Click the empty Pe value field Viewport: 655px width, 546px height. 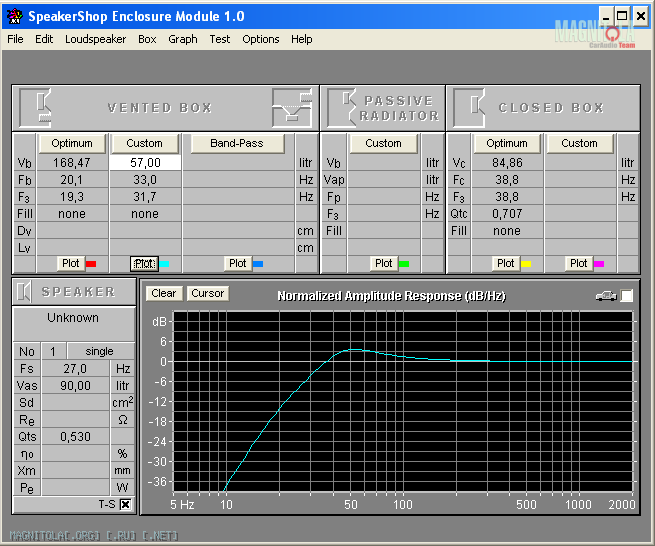click(75, 488)
